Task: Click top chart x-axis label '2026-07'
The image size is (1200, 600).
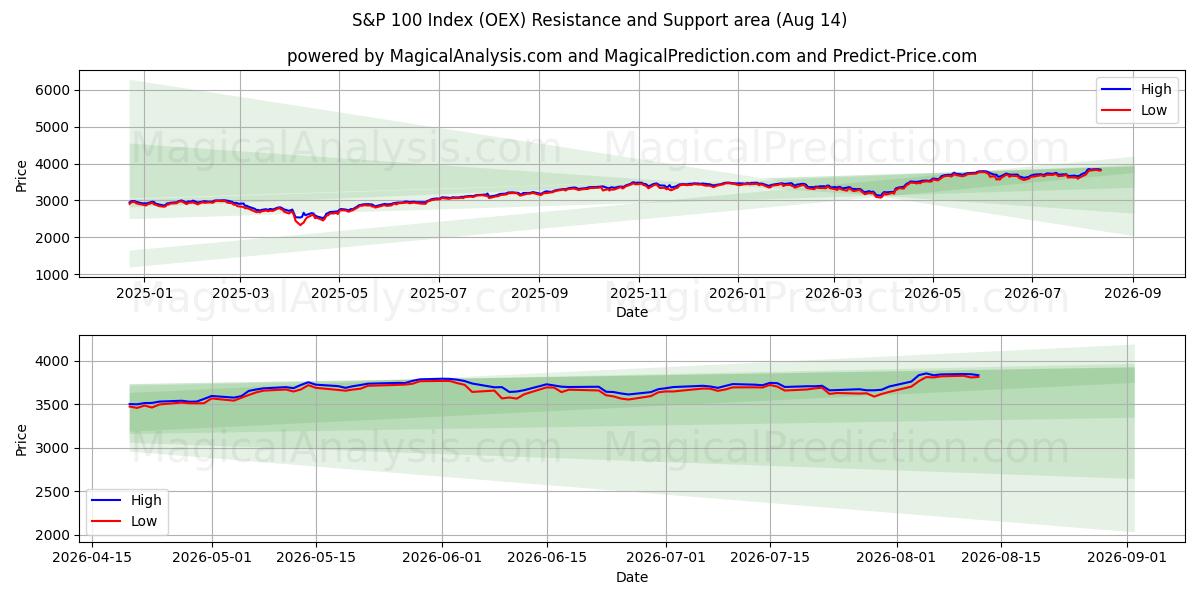Action: click(1031, 293)
